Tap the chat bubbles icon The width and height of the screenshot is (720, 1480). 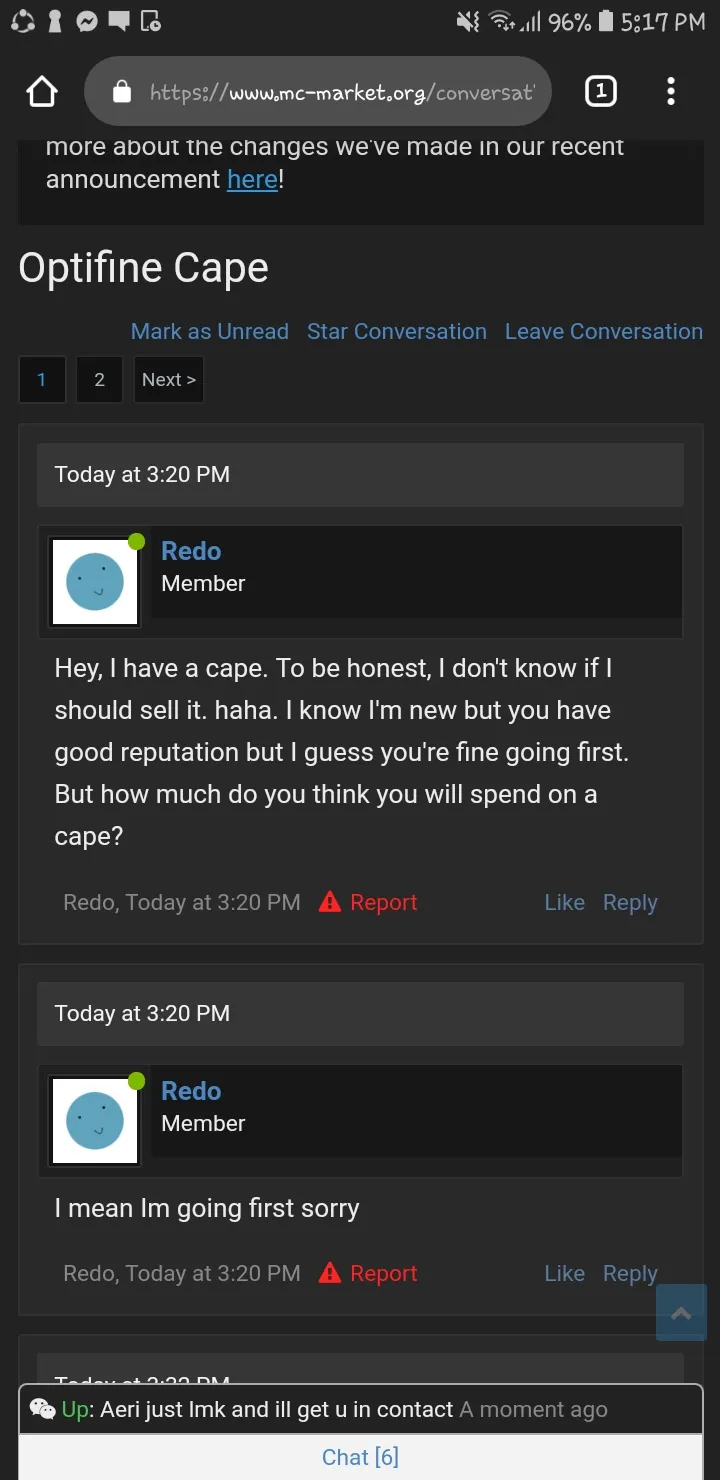pyautogui.click(x=42, y=1409)
